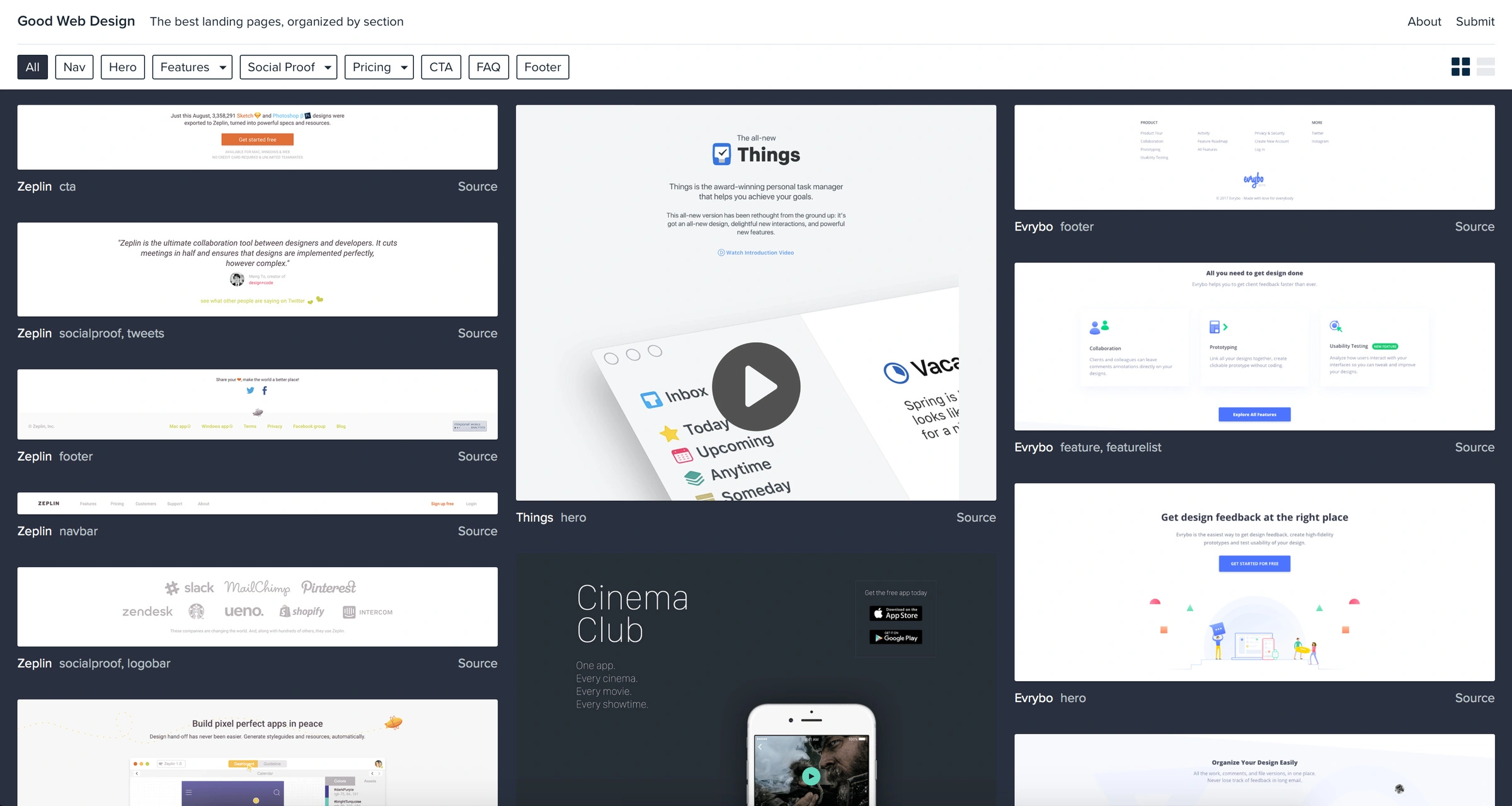The width and height of the screenshot is (1512, 806).
Task: Select the Nav filter
Action: tap(74, 67)
